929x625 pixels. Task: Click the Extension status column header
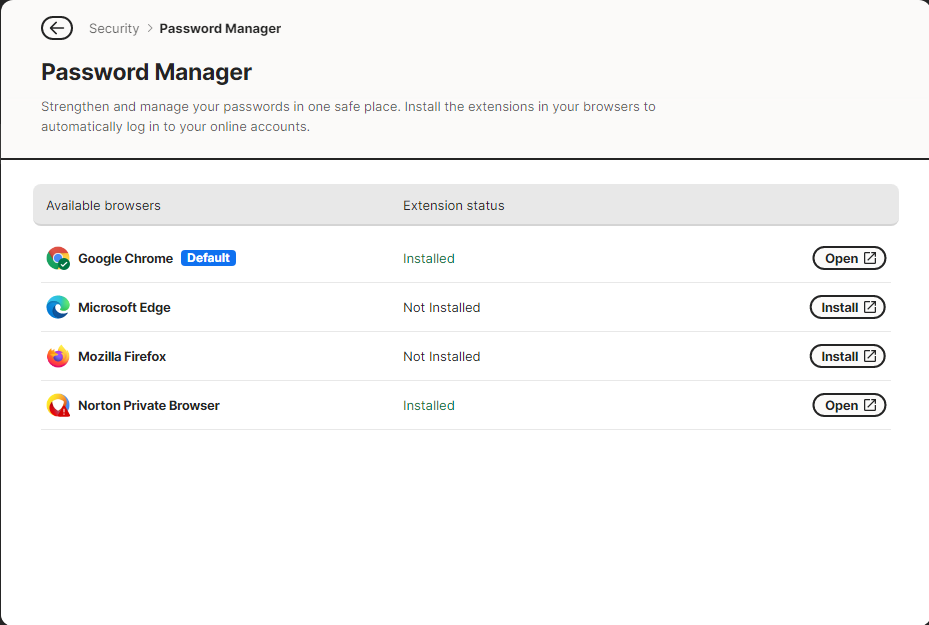tap(453, 205)
